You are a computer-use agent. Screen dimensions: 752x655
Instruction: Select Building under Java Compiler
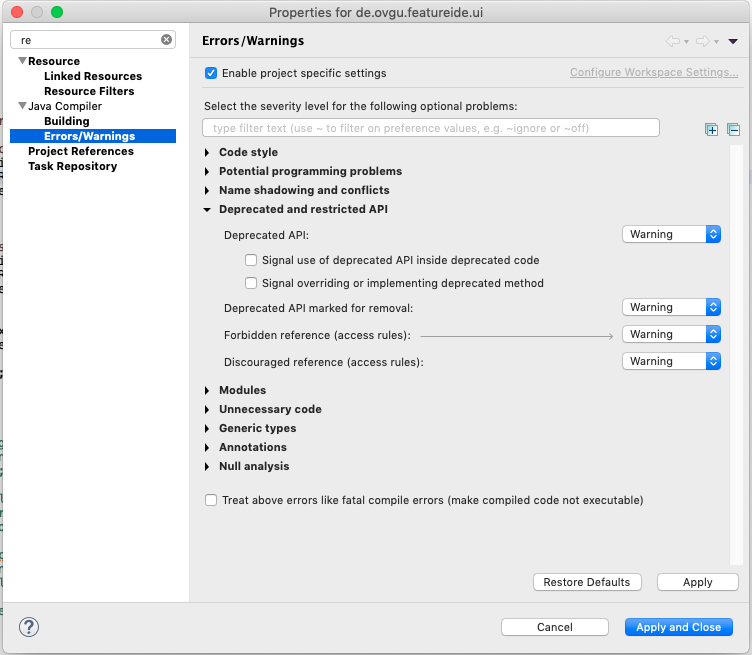point(67,121)
